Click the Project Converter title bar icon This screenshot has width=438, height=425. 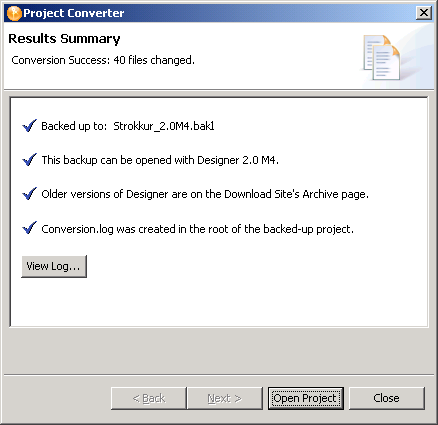click(x=14, y=13)
